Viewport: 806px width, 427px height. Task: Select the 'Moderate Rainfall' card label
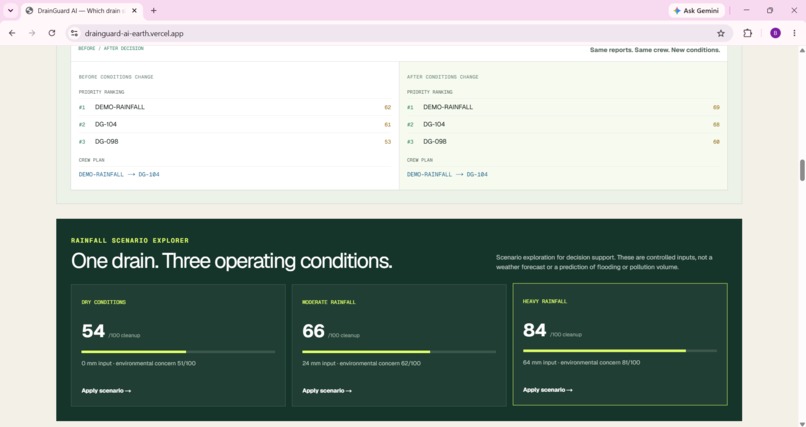[x=329, y=302]
